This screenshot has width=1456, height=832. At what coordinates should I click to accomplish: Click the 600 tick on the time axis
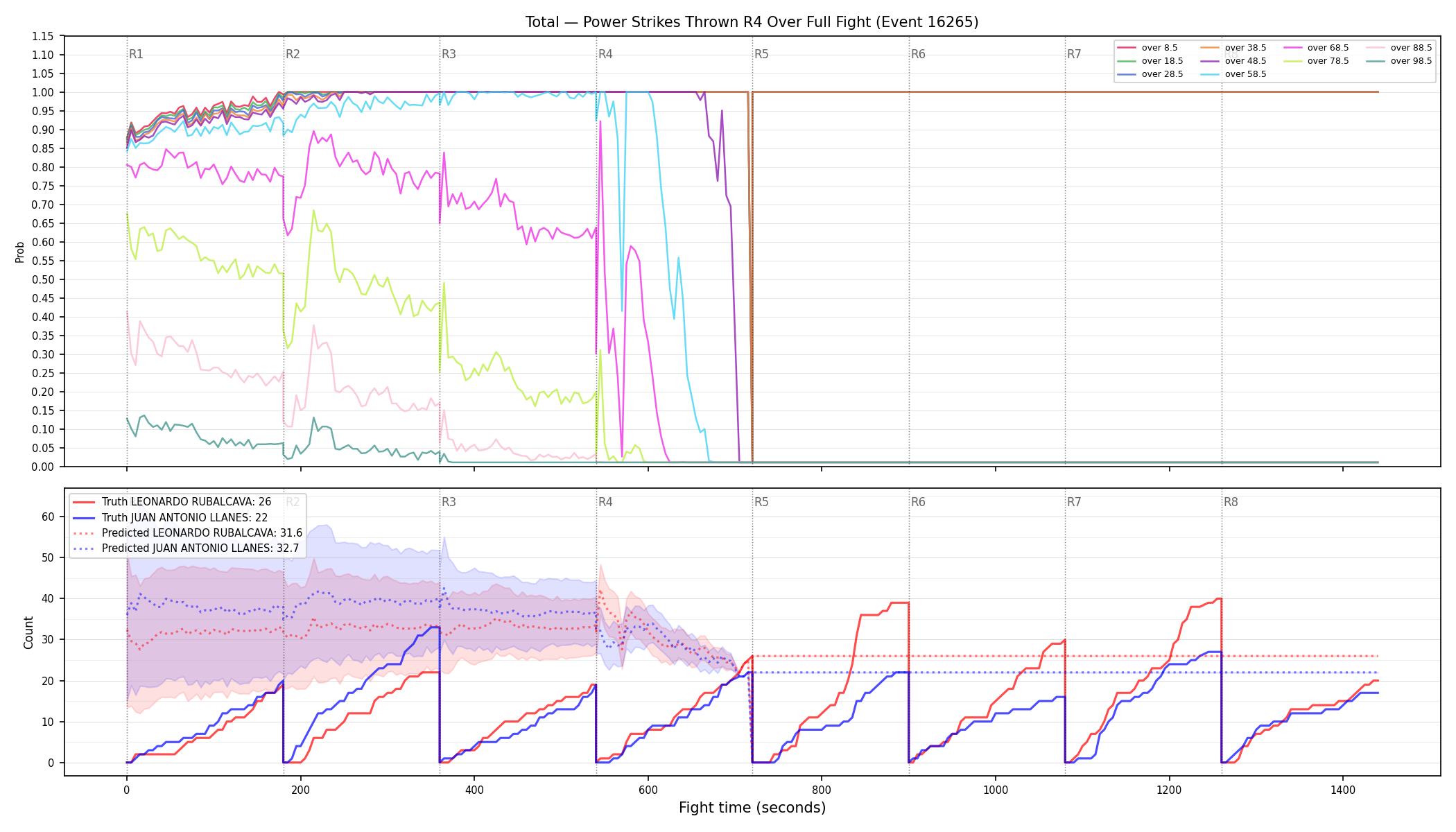[x=648, y=790]
